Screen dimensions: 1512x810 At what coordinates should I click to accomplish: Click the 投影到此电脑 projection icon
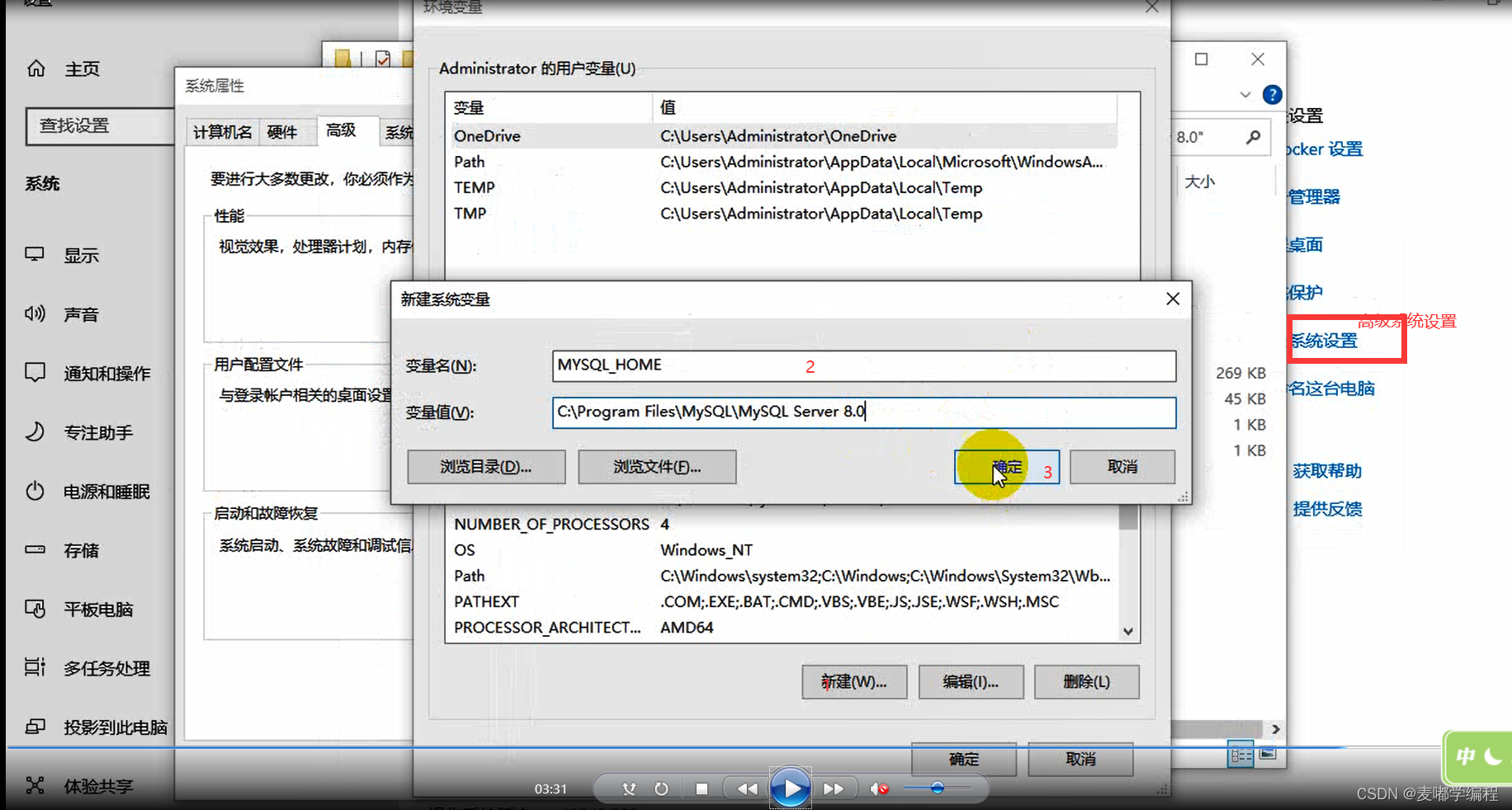pyautogui.click(x=35, y=727)
